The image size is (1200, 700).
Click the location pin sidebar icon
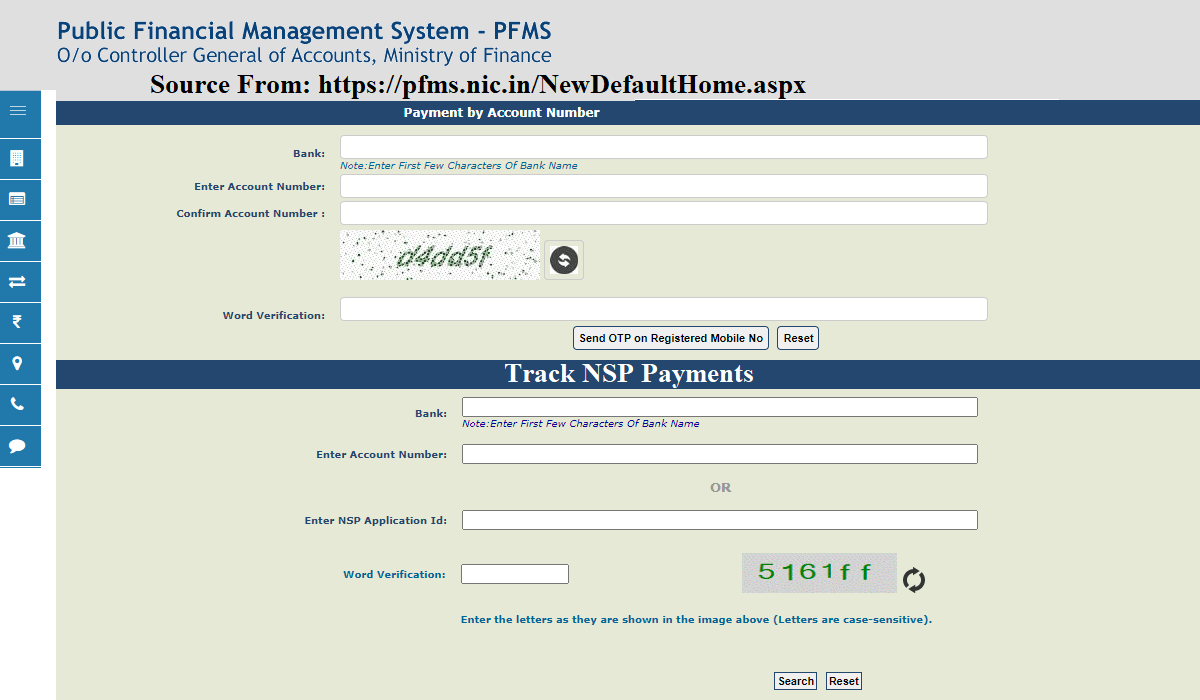coord(17,363)
